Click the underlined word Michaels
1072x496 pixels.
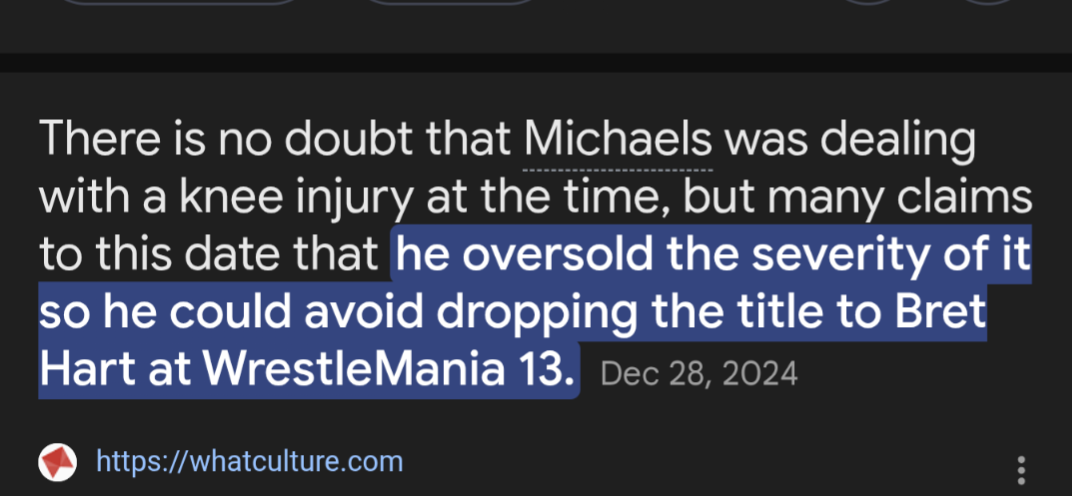click(618, 140)
